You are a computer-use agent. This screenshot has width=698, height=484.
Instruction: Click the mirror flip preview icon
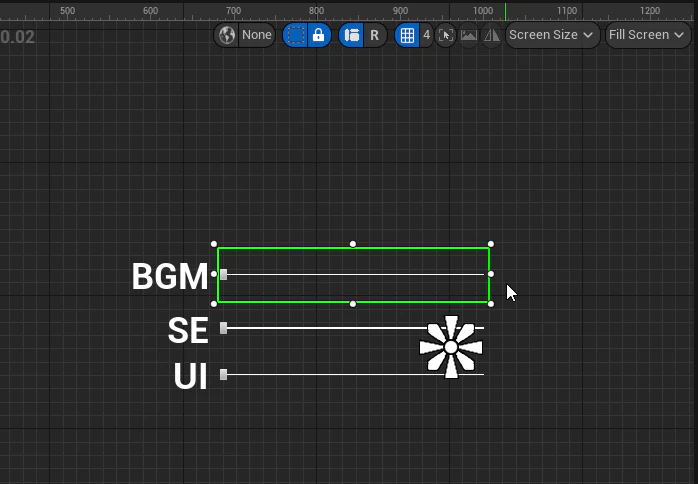pos(492,35)
